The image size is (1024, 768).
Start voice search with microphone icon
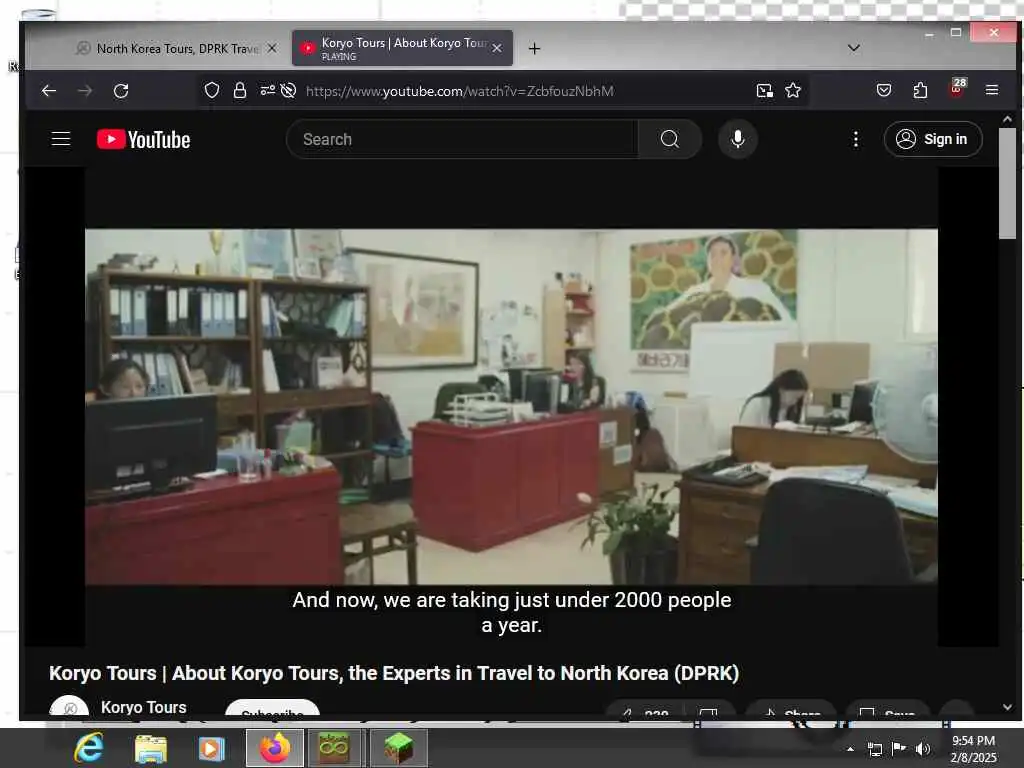(x=738, y=139)
